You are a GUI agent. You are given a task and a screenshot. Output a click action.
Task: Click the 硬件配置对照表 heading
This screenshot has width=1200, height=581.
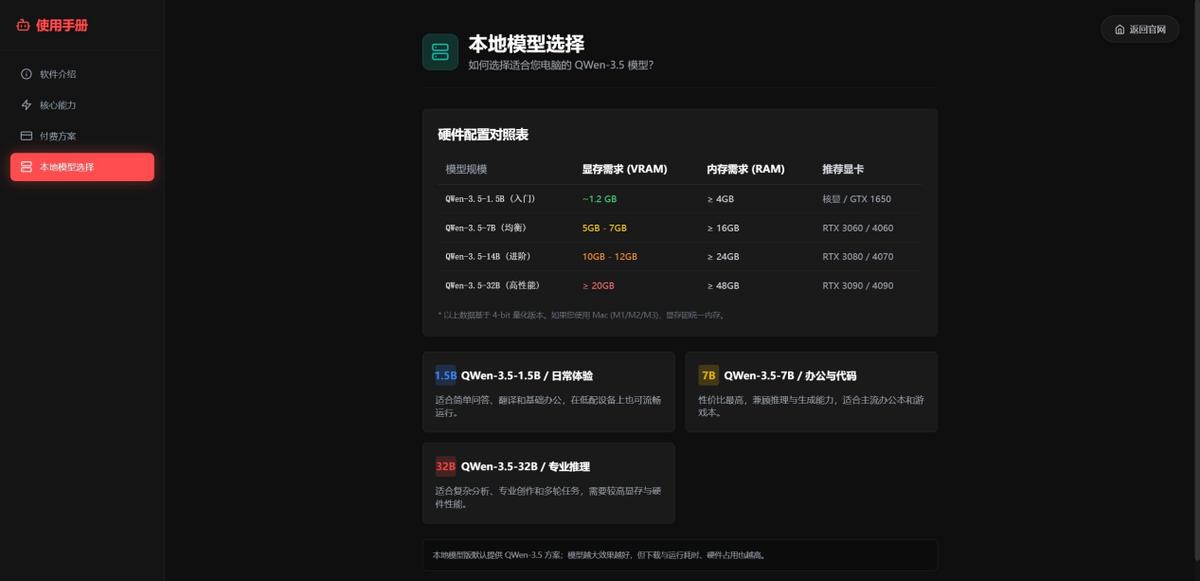point(483,135)
